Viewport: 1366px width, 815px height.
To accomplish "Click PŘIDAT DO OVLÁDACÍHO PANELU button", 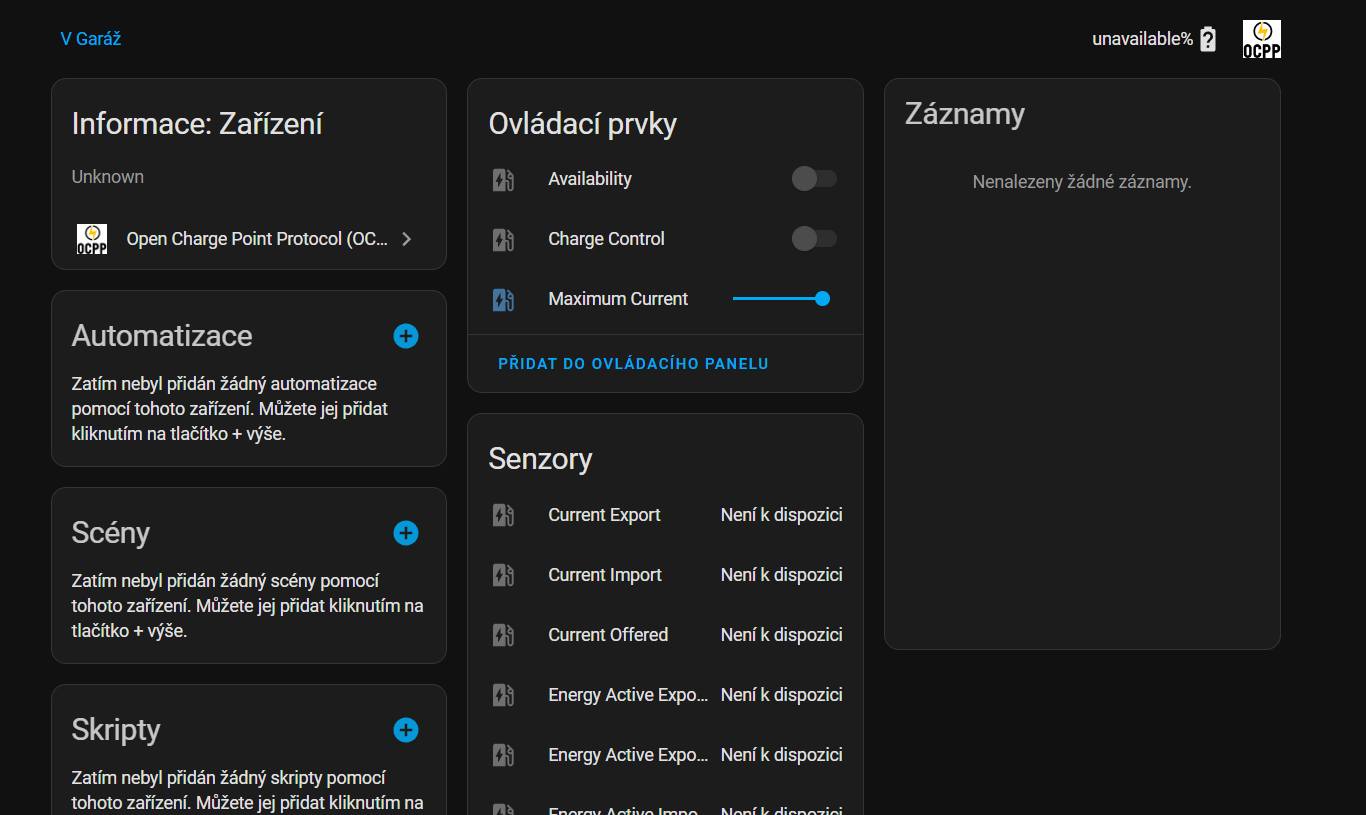I will tap(633, 364).
